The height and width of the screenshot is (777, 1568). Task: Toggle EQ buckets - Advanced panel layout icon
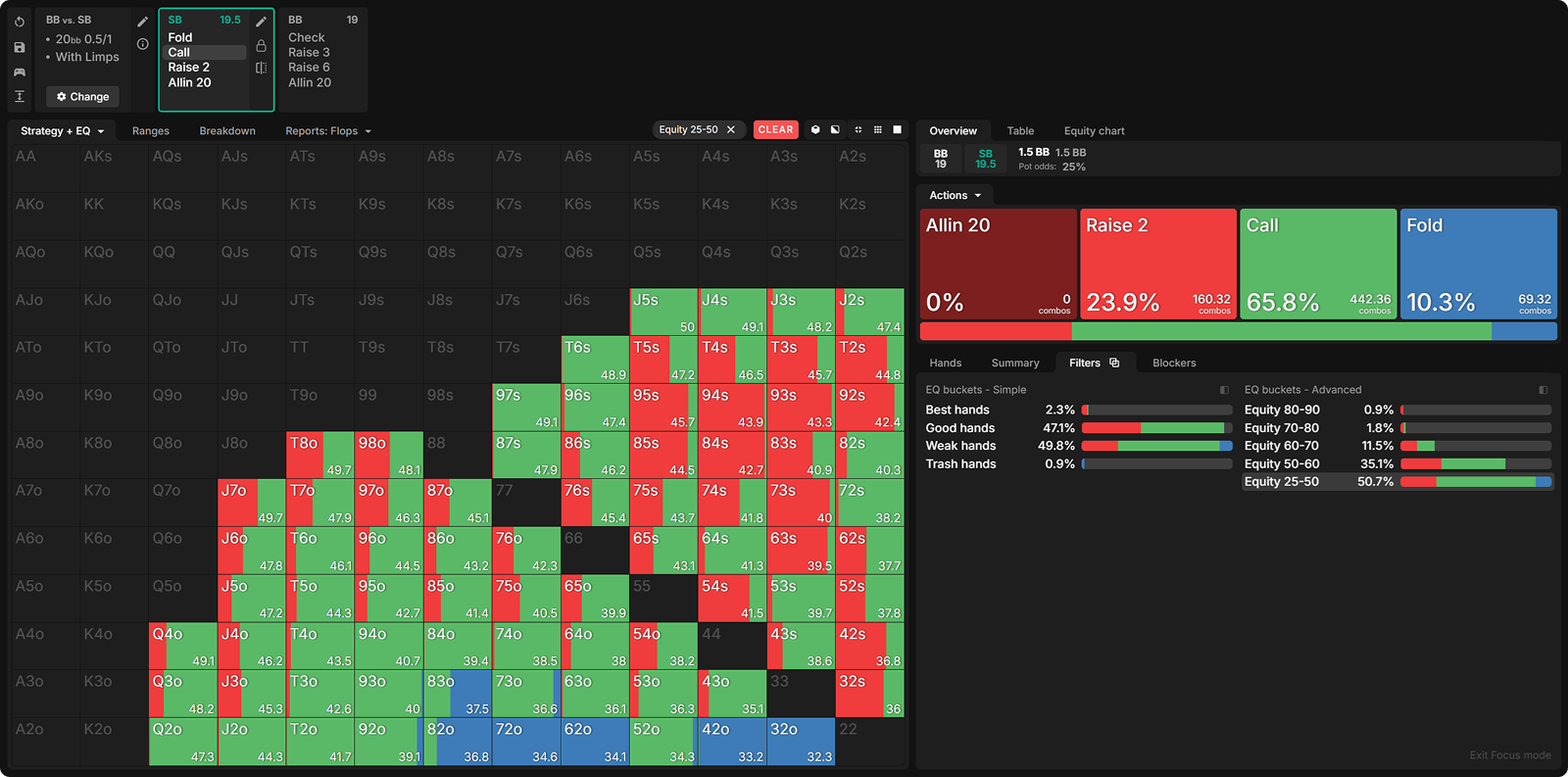tap(1543, 390)
